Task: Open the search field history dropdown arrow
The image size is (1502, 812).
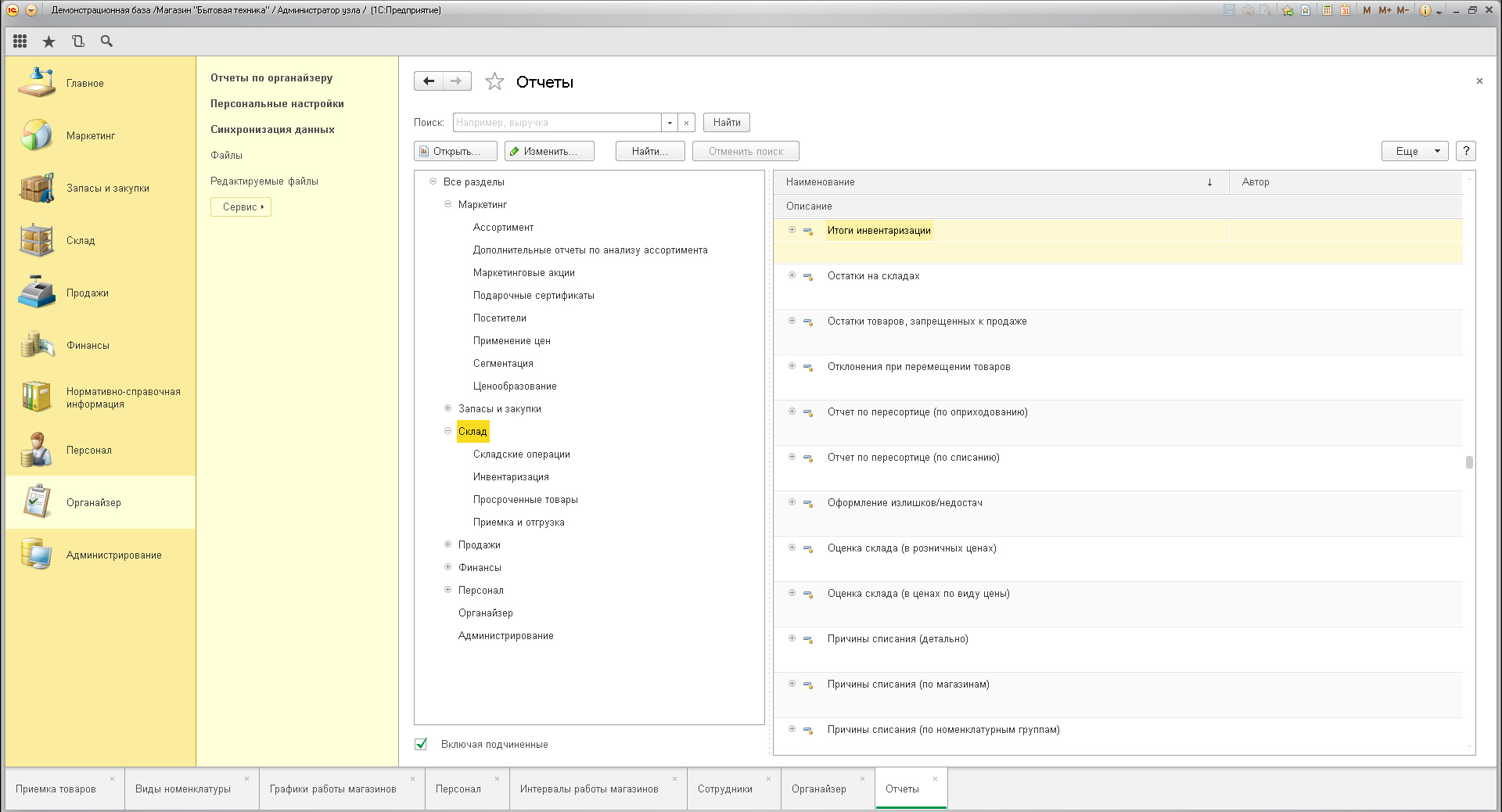Action: click(670, 123)
